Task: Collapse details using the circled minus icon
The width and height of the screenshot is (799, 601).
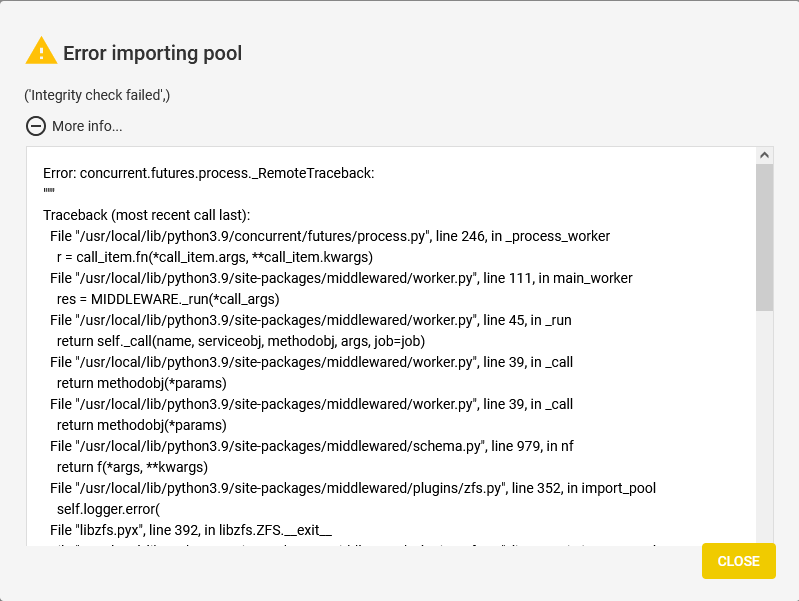Action: pos(36,126)
